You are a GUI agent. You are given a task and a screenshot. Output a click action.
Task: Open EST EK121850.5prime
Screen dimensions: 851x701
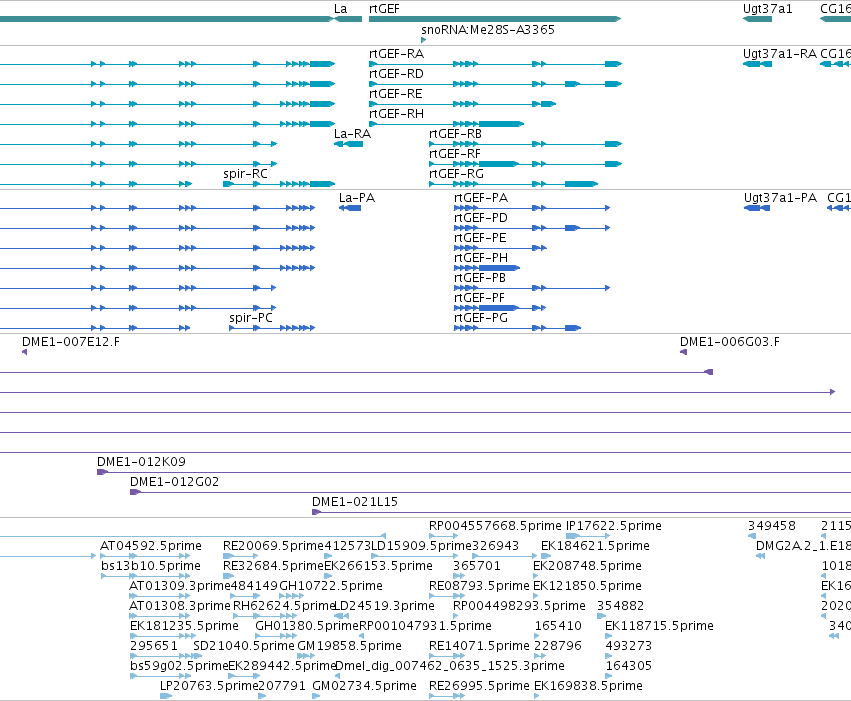(x=587, y=586)
